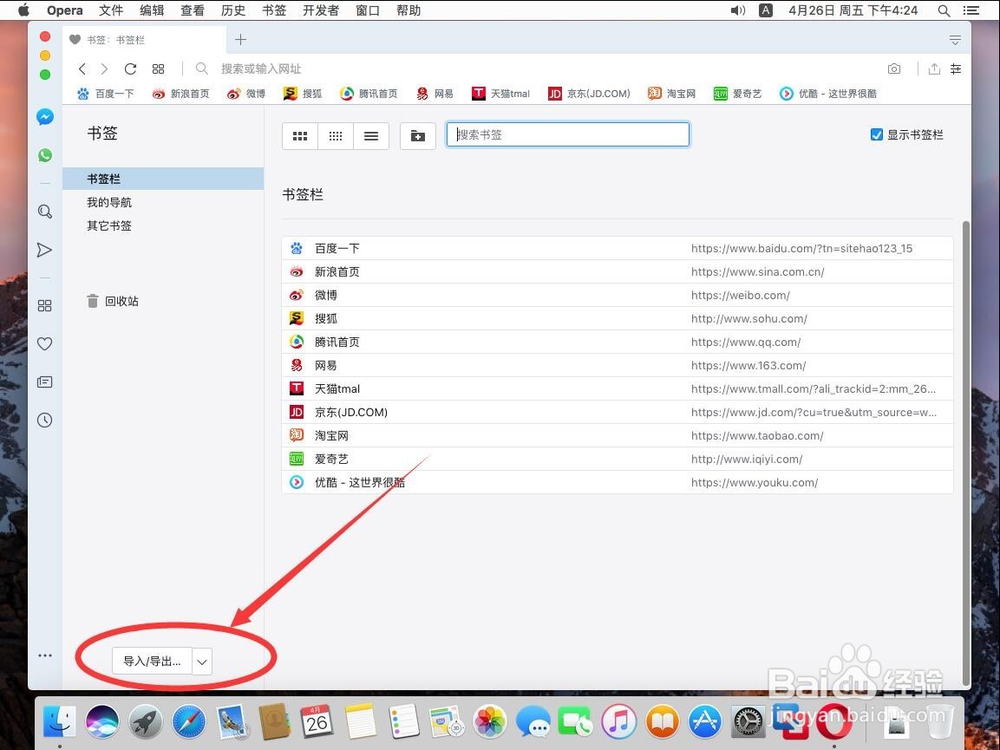Image resolution: width=1000 pixels, height=750 pixels.
Task: Open the 回收站 trash folder
Action: [x=113, y=301]
